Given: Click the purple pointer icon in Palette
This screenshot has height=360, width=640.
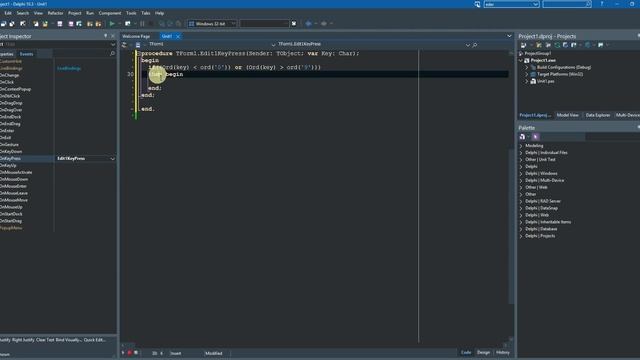Looking at the screenshot, I should (536, 137).
